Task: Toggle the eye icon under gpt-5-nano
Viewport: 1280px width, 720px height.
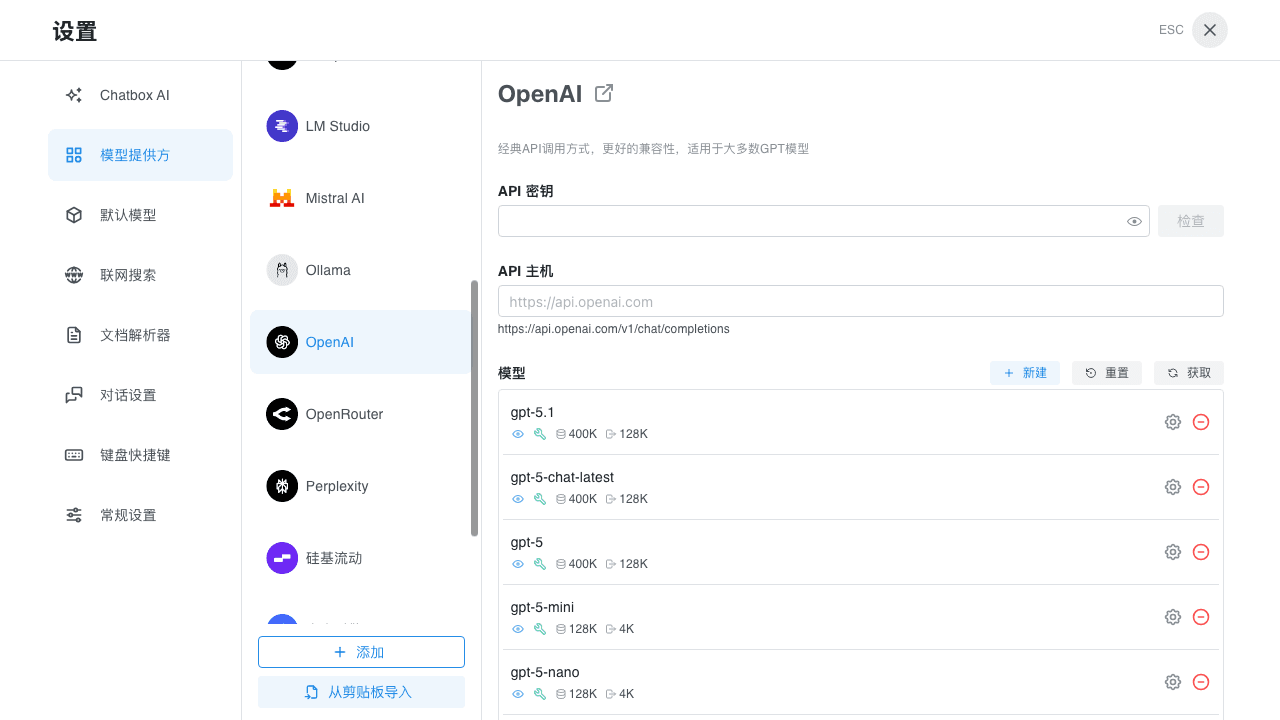Action: point(518,694)
